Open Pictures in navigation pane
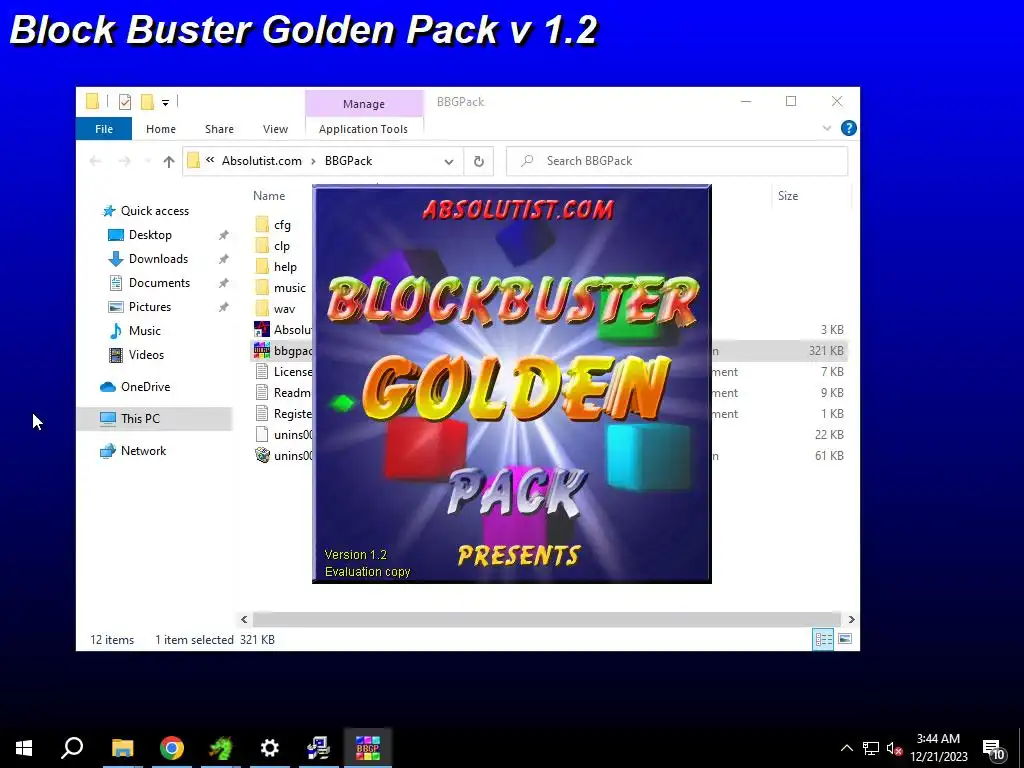Screen dimensions: 1024x768 [150, 307]
